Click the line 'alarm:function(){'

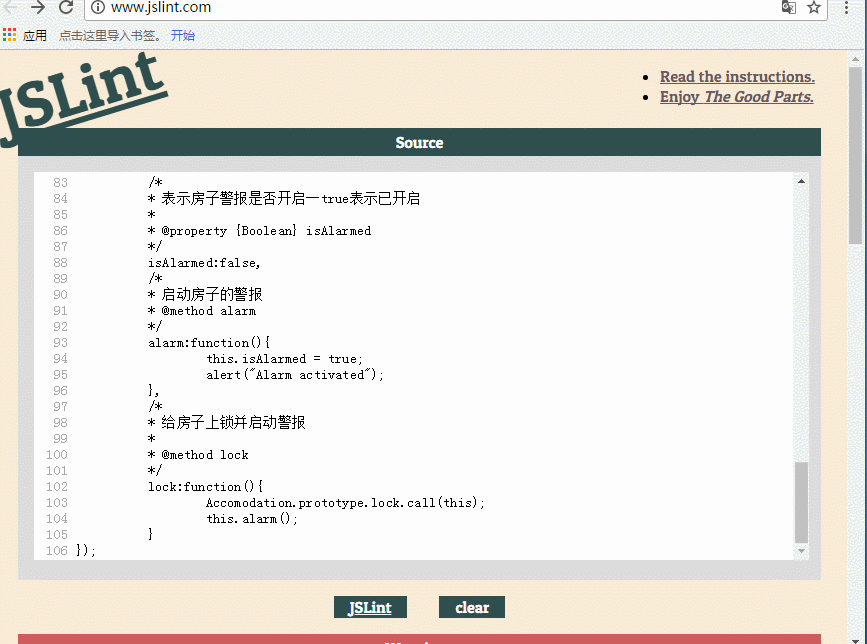(209, 343)
